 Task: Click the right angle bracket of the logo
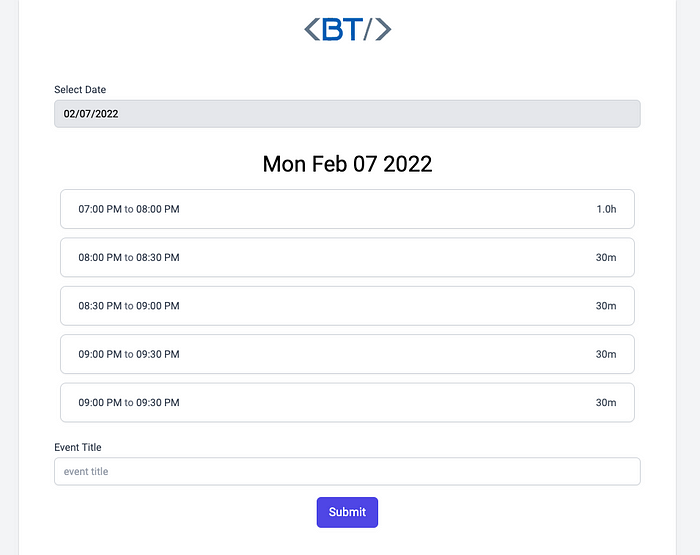[x=383, y=29]
